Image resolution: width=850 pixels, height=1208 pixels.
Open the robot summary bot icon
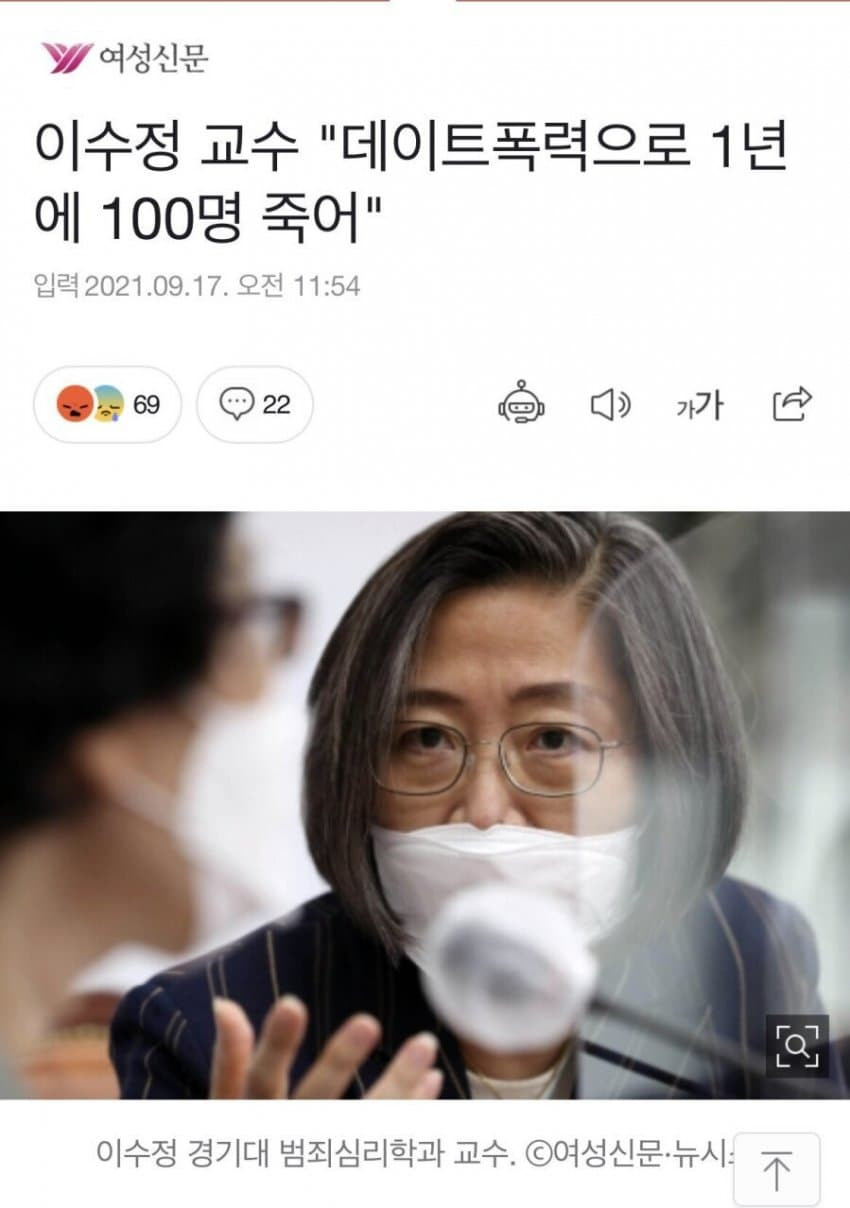(521, 404)
